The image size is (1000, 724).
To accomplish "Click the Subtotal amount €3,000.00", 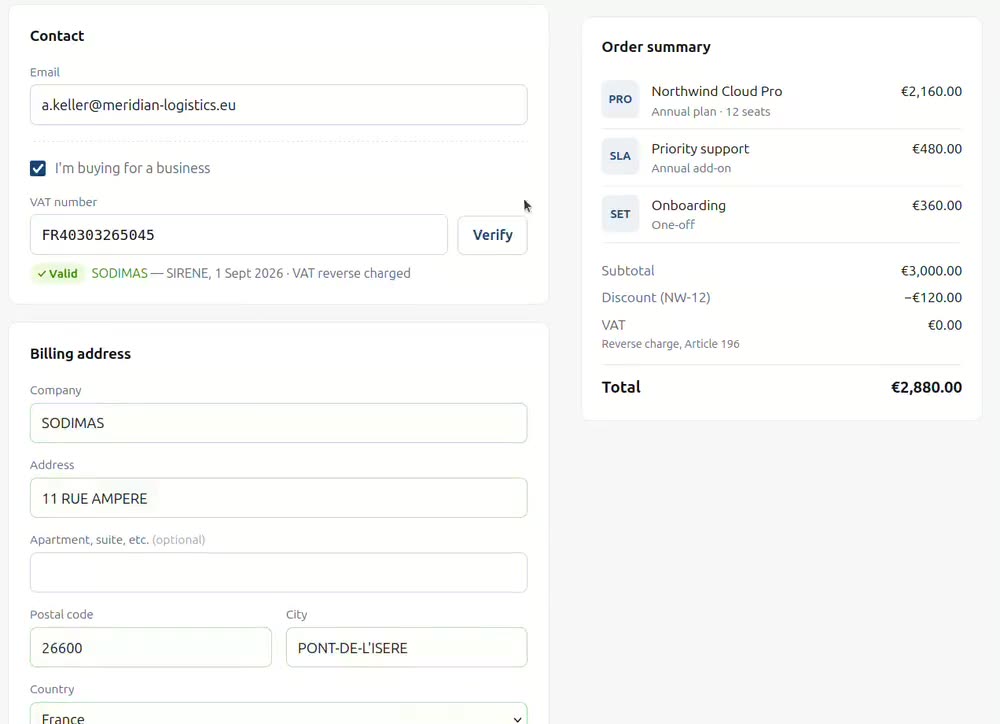I will click(x=931, y=270).
